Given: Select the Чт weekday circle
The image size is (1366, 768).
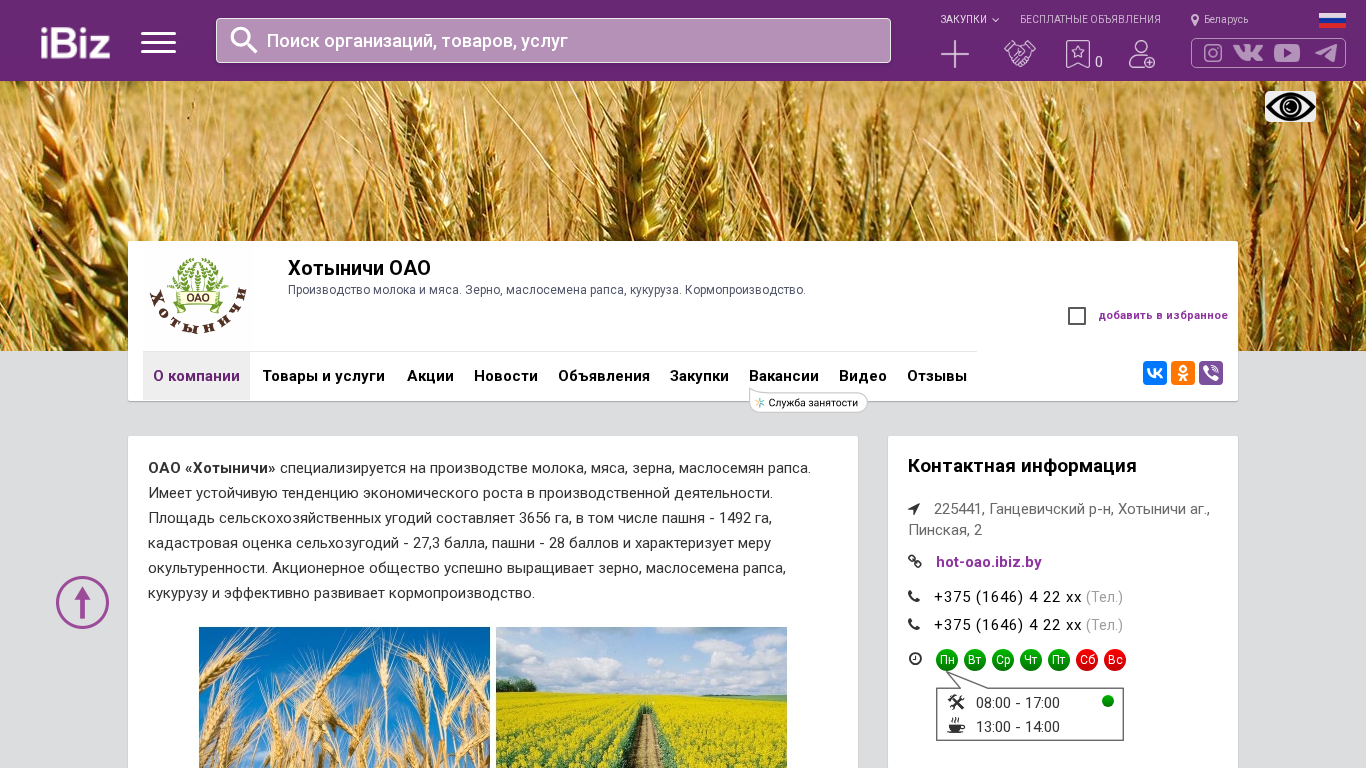Looking at the screenshot, I should (x=1031, y=660).
